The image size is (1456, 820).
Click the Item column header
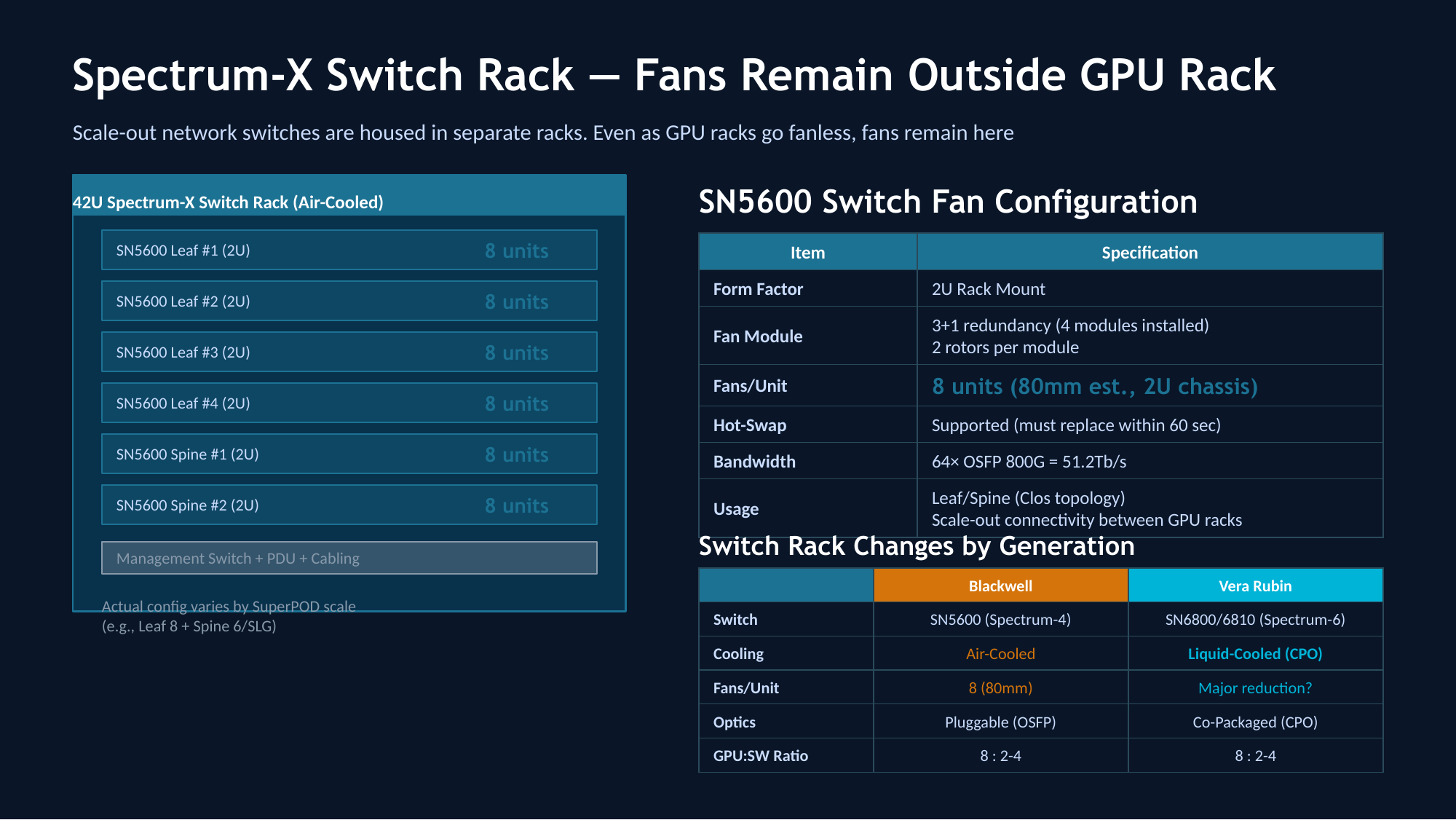click(807, 253)
